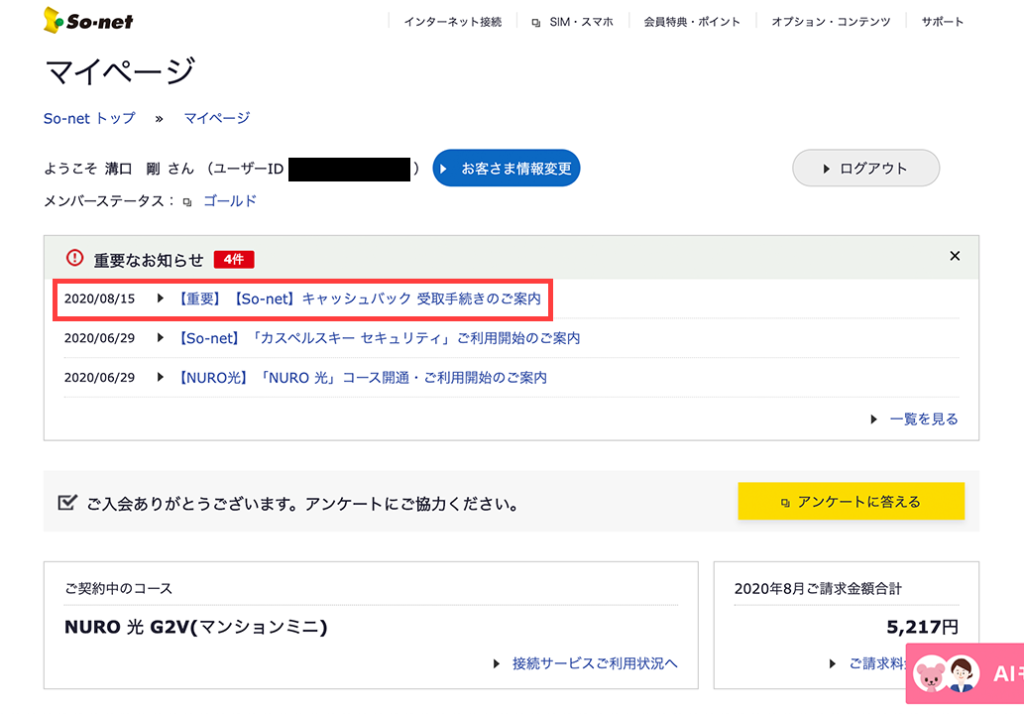Open the カスペルスキー セキュリティ notice link
Viewport: 1024px width, 714px height.
pos(378,338)
